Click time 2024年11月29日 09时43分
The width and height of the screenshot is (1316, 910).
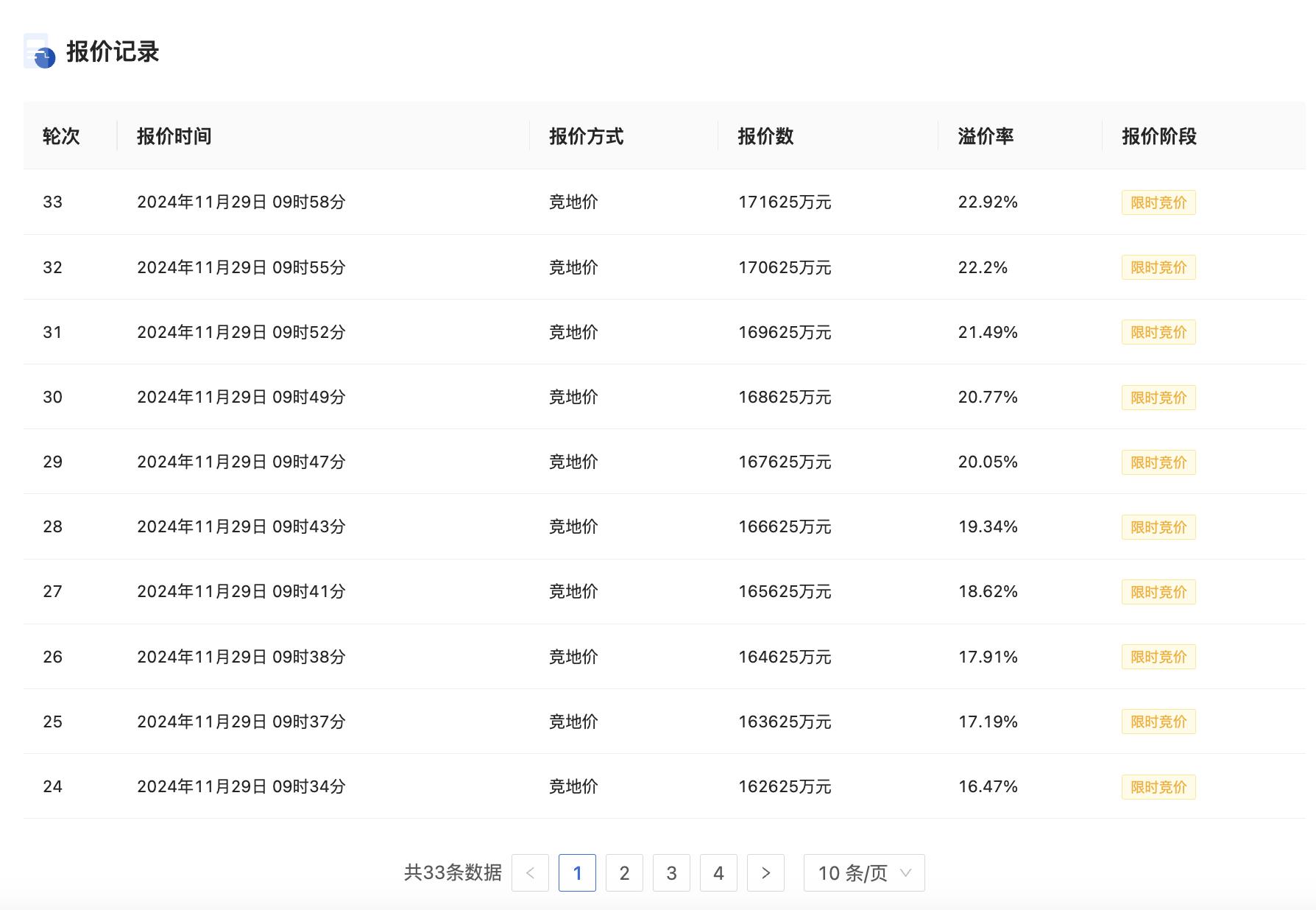click(x=241, y=526)
